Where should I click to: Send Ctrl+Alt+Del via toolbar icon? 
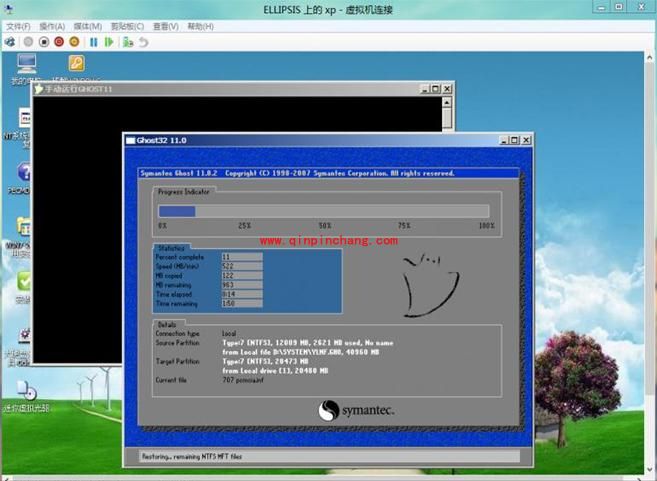coord(10,42)
